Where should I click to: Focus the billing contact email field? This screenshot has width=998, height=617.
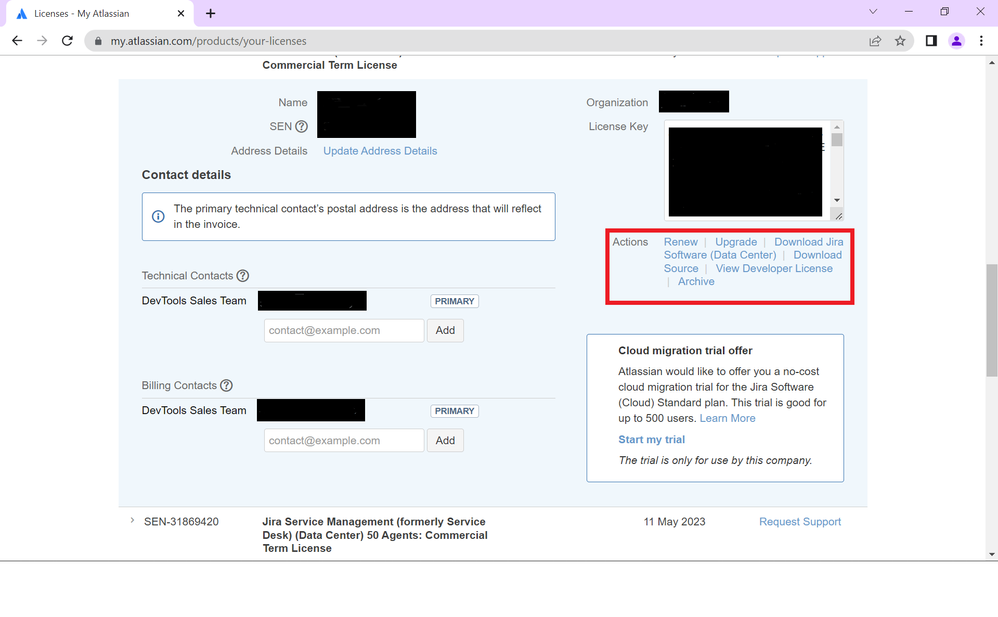click(344, 441)
